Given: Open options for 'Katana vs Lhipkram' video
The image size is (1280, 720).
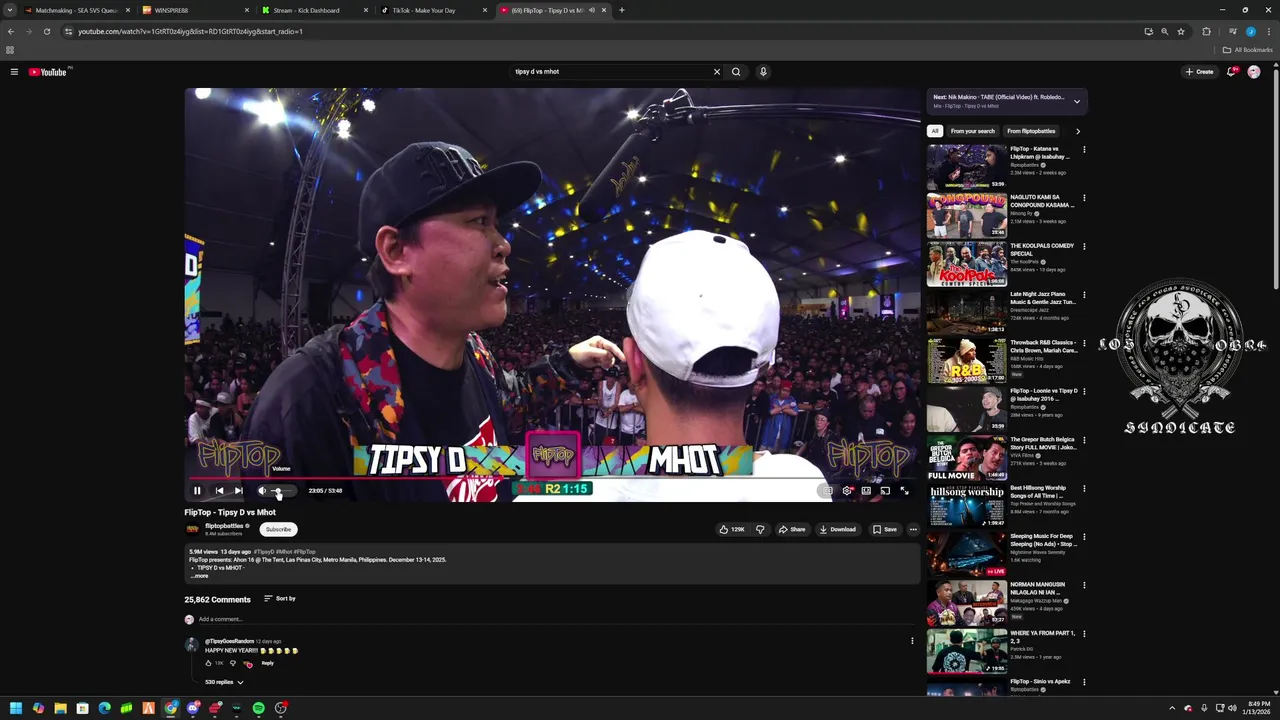Looking at the screenshot, I should point(1084,150).
